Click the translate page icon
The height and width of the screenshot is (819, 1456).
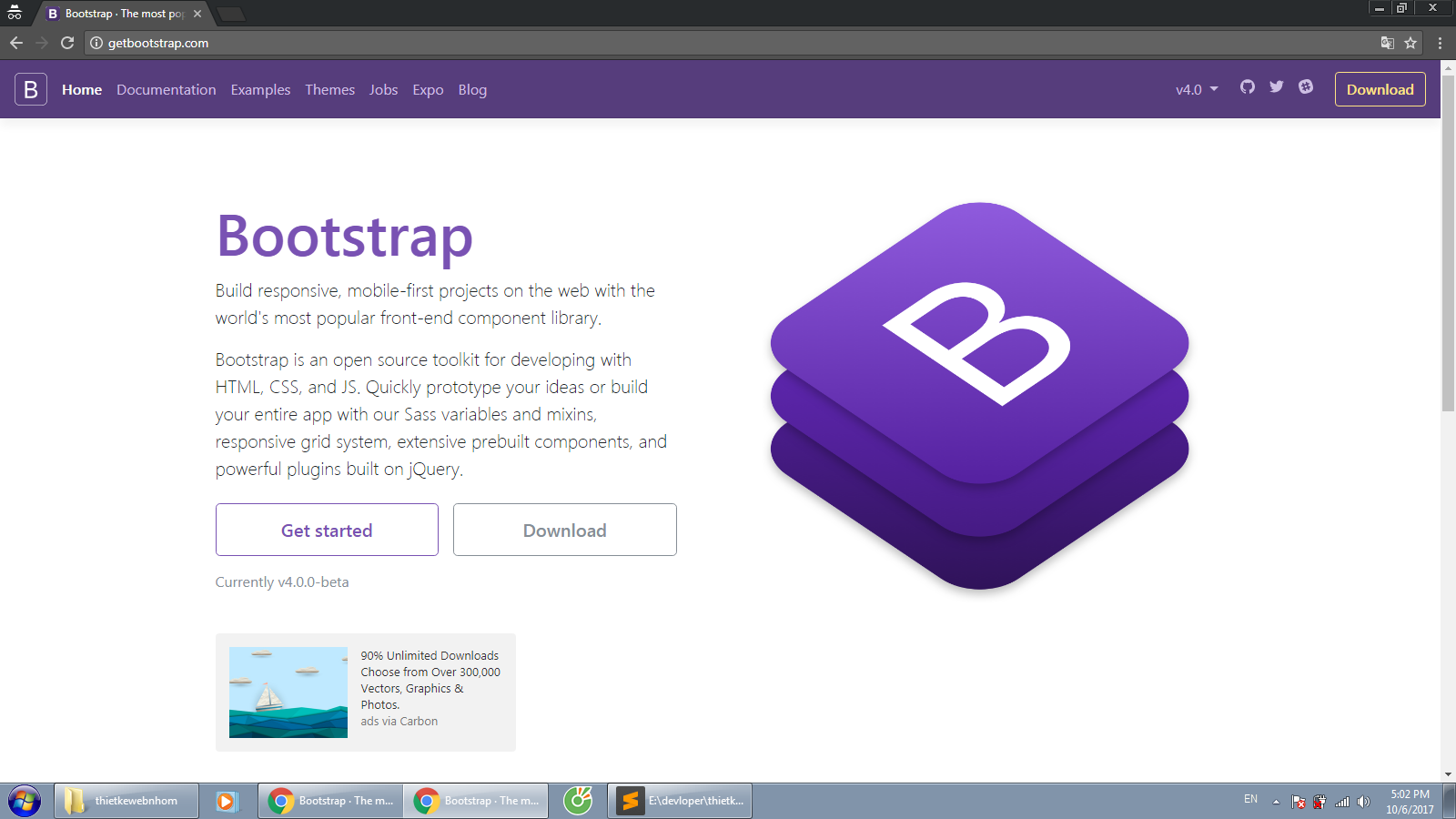(1387, 43)
